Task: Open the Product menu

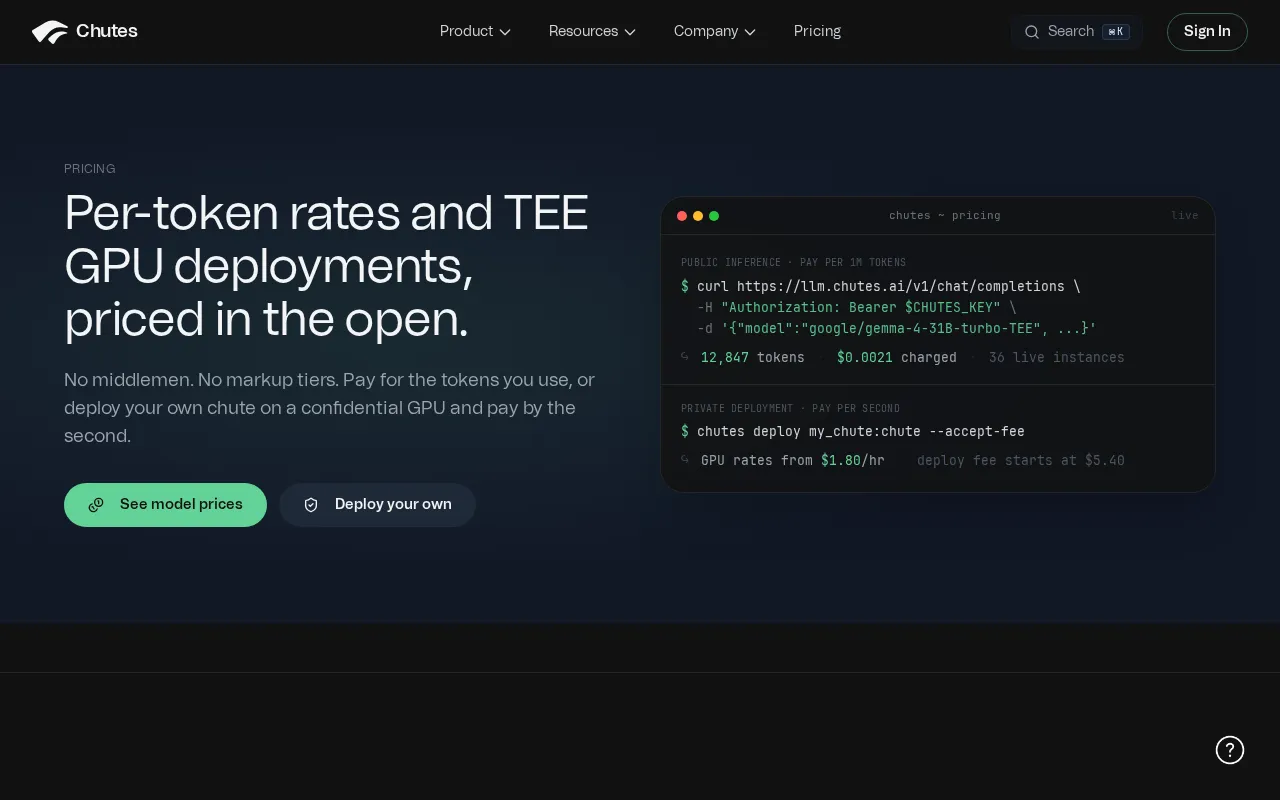Action: pos(476,31)
